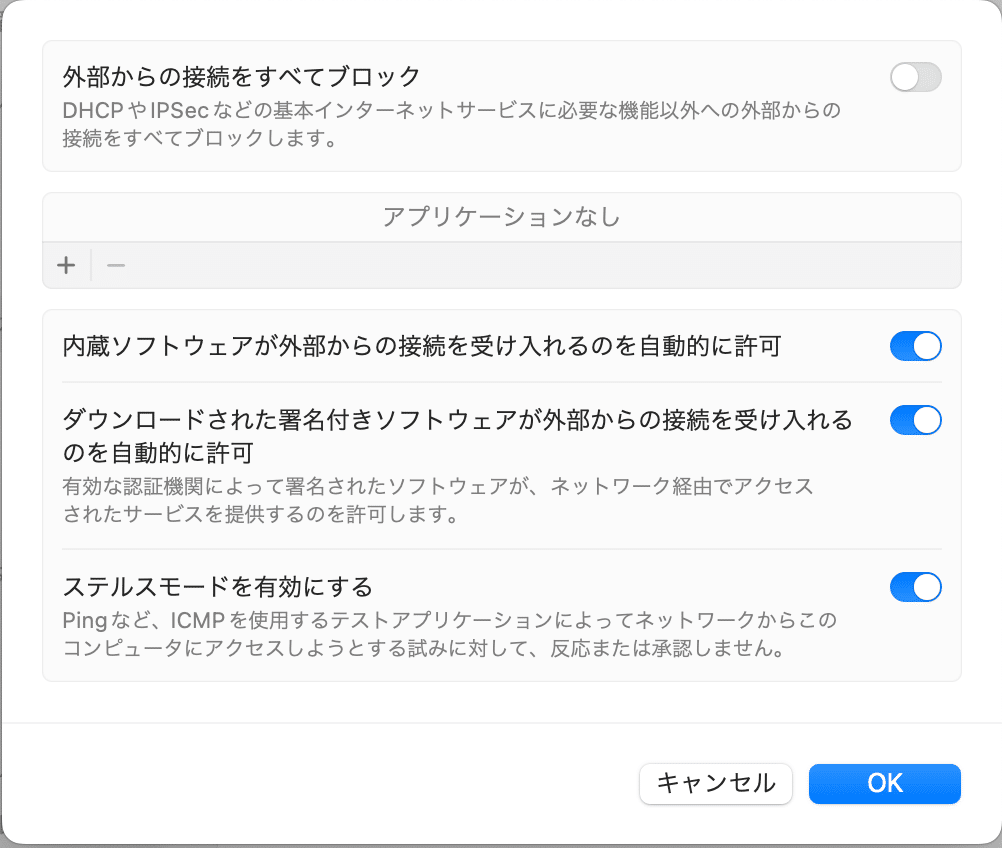Click the 内蔵ソフトウェアが外部からの接続 label
The width and height of the screenshot is (1002, 848).
click(x=422, y=346)
